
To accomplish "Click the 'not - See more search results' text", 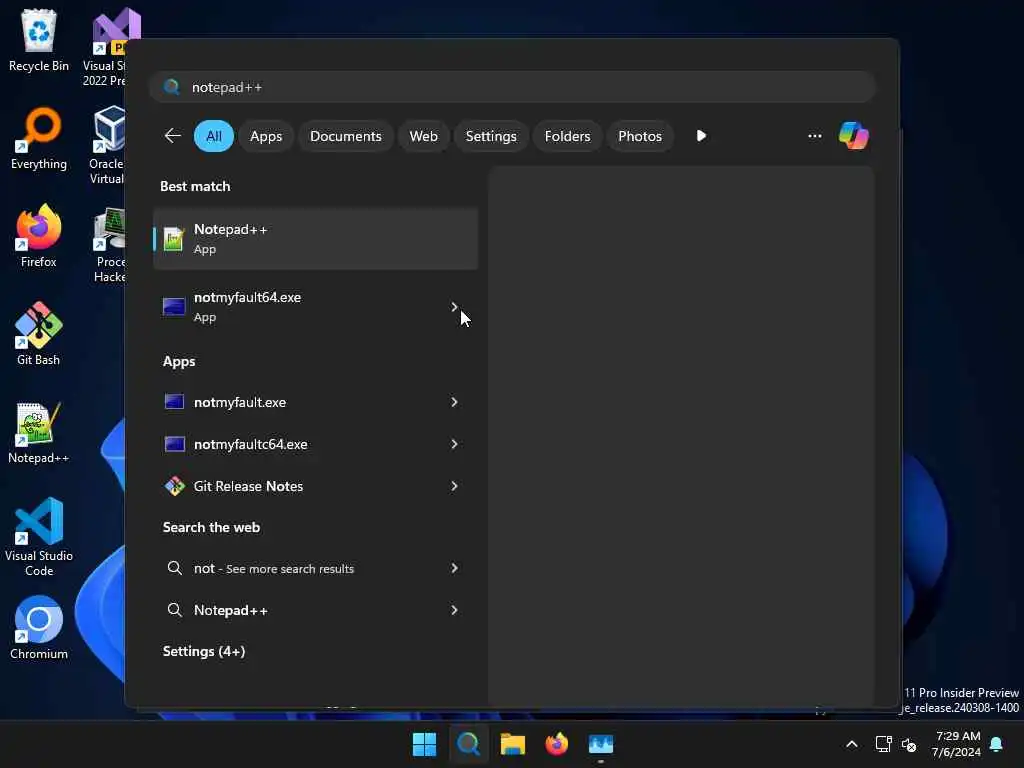I will (x=274, y=569).
